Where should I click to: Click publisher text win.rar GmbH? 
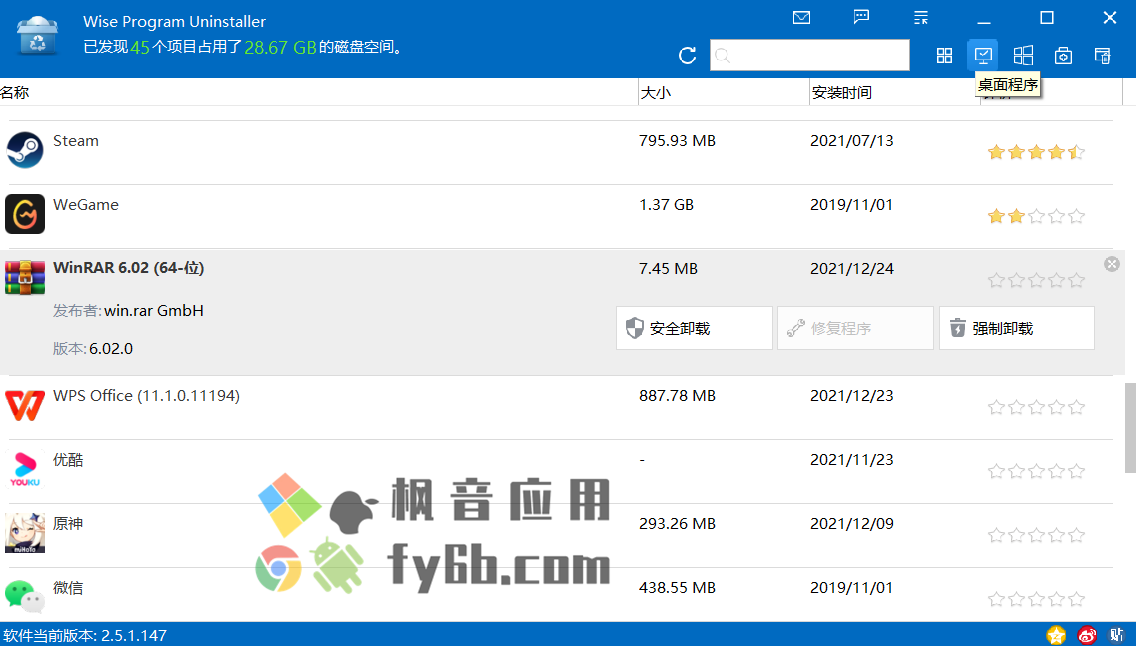tap(154, 311)
